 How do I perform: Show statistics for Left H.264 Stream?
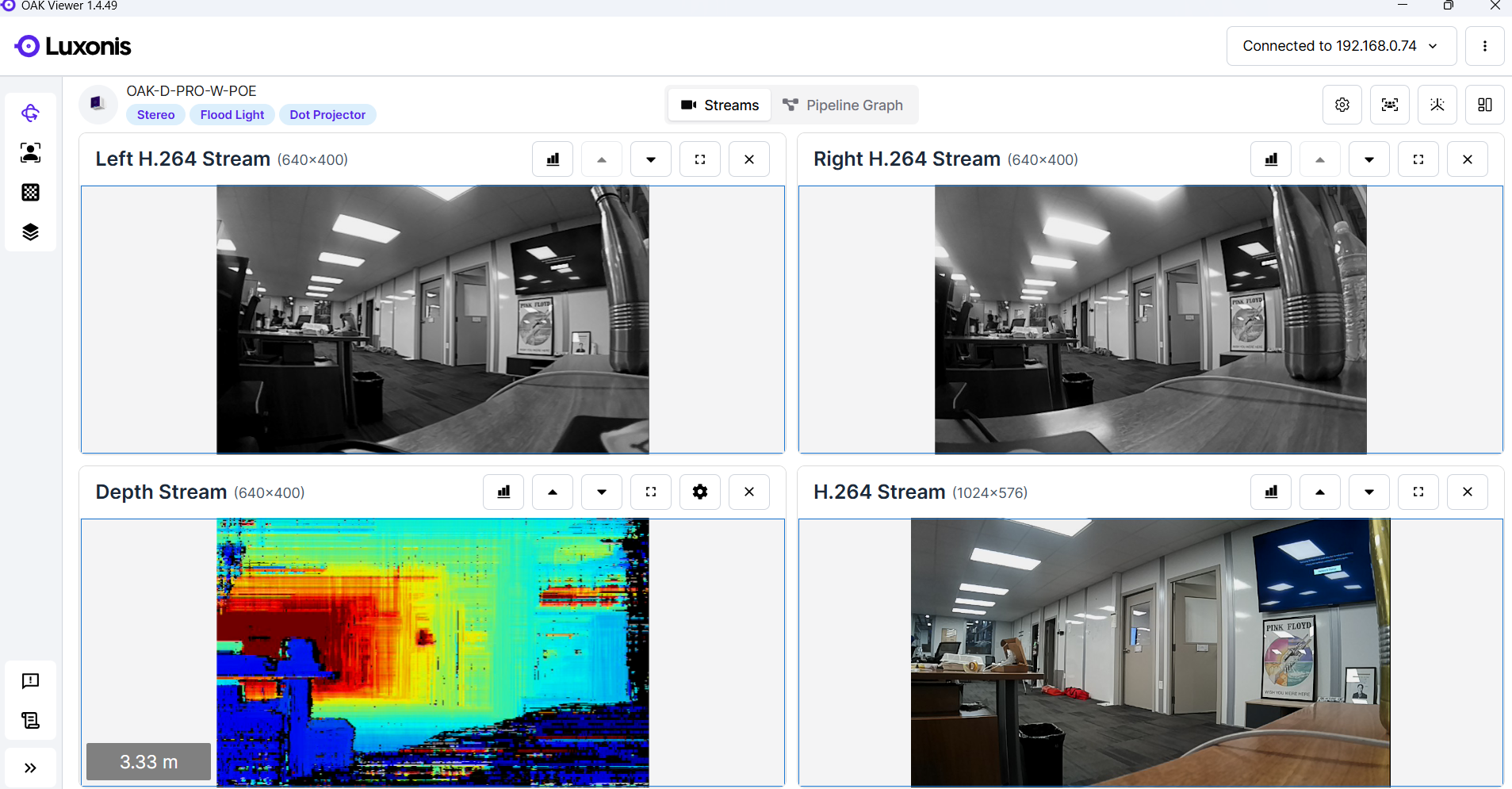pos(553,159)
